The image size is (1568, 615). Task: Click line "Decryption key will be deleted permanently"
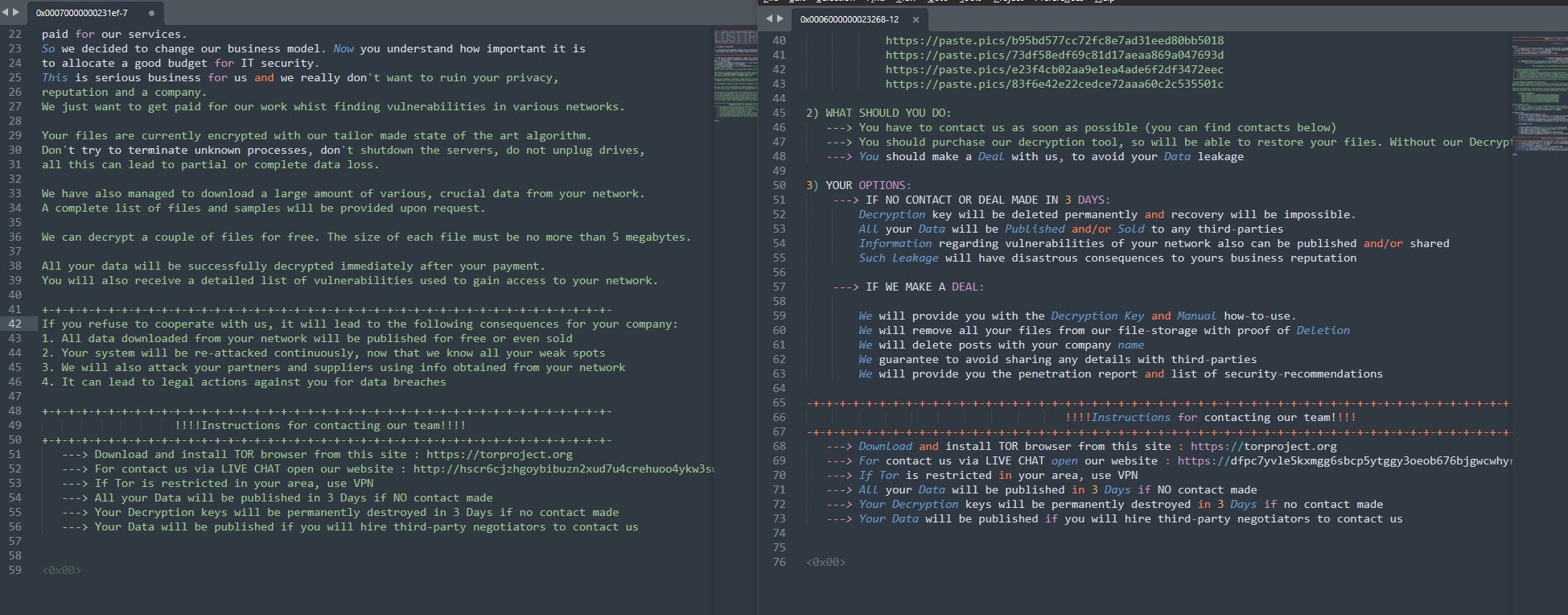click(1107, 215)
